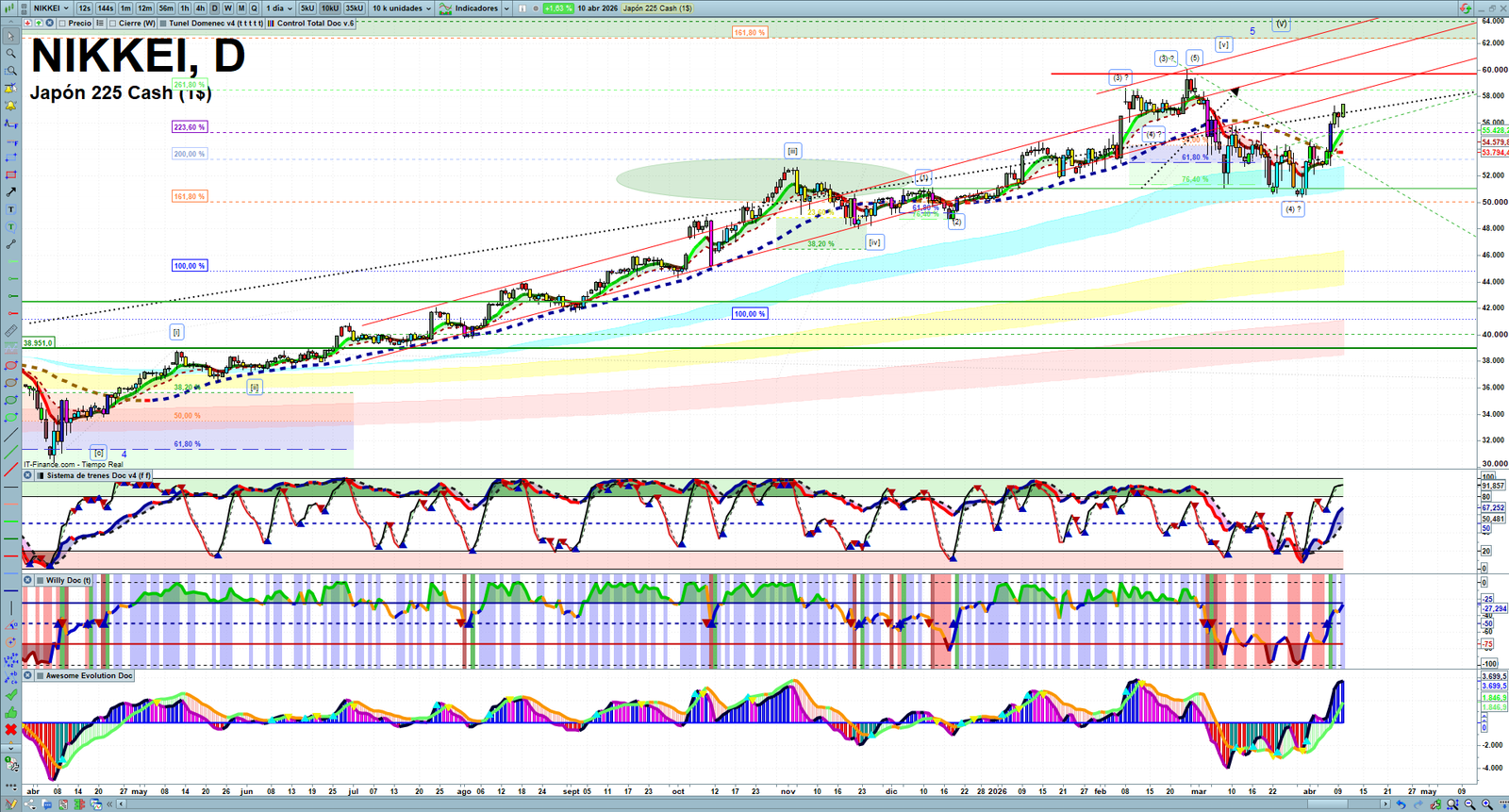Select the 5kU units preset
This screenshot has height=812, width=1509.
tap(307, 8)
